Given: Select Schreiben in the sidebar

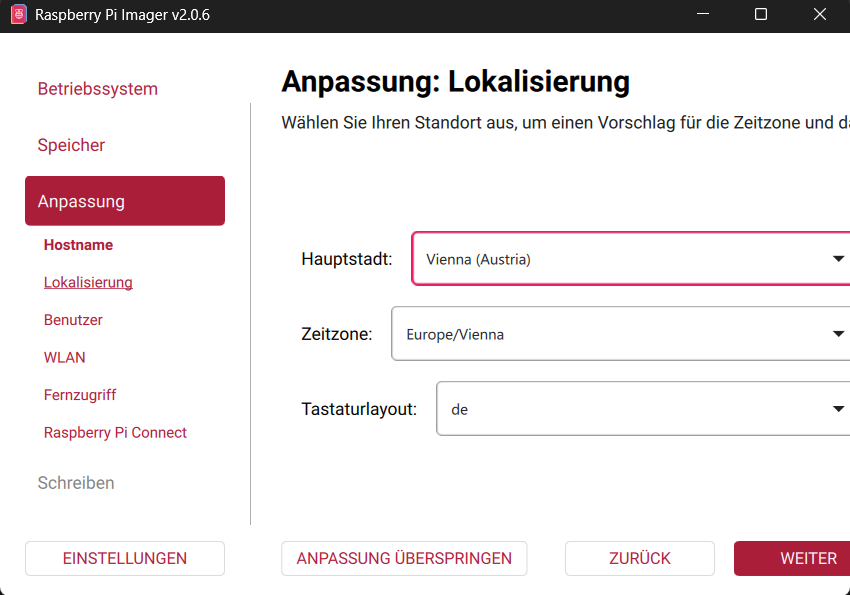Looking at the screenshot, I should coord(75,482).
